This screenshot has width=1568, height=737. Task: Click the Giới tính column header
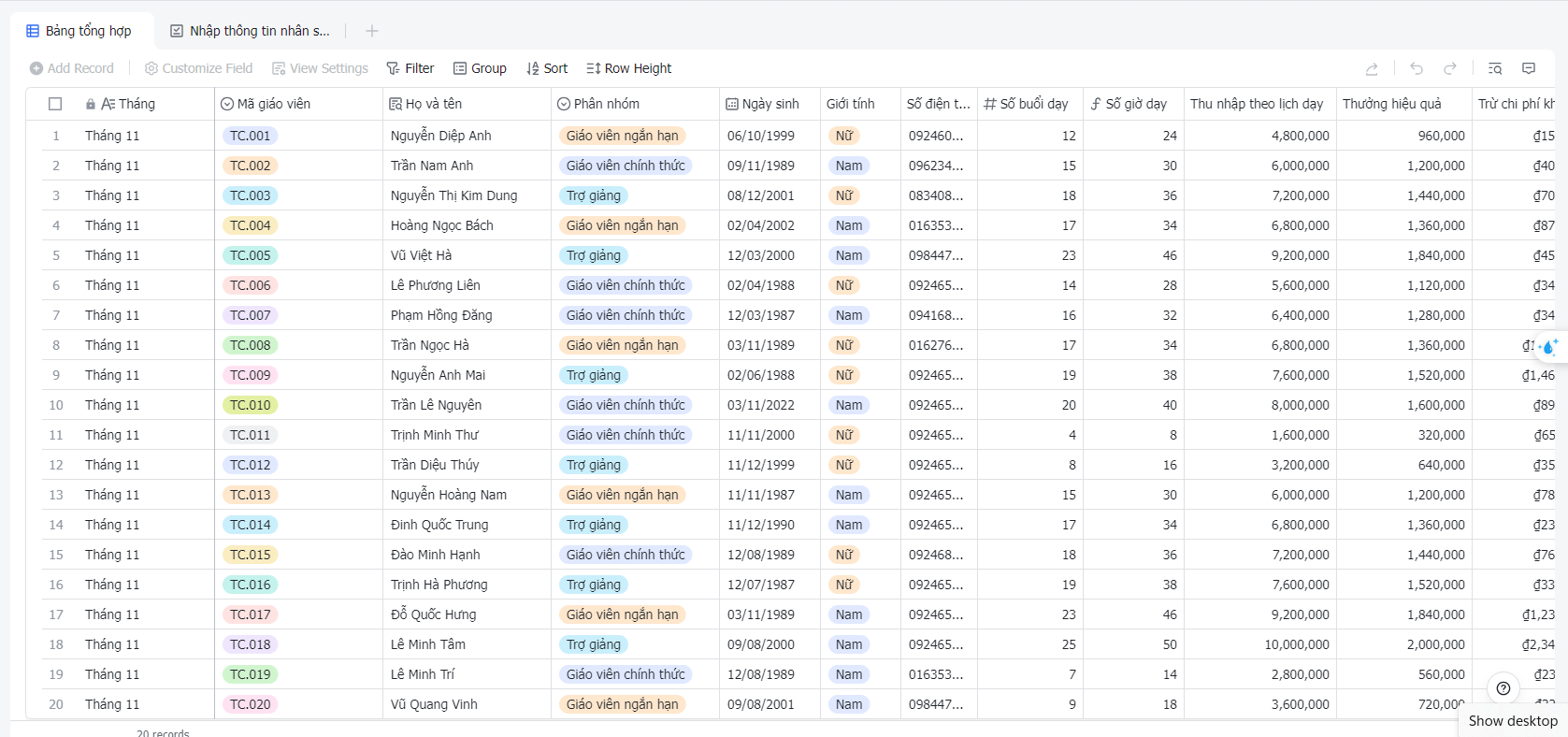(860, 104)
